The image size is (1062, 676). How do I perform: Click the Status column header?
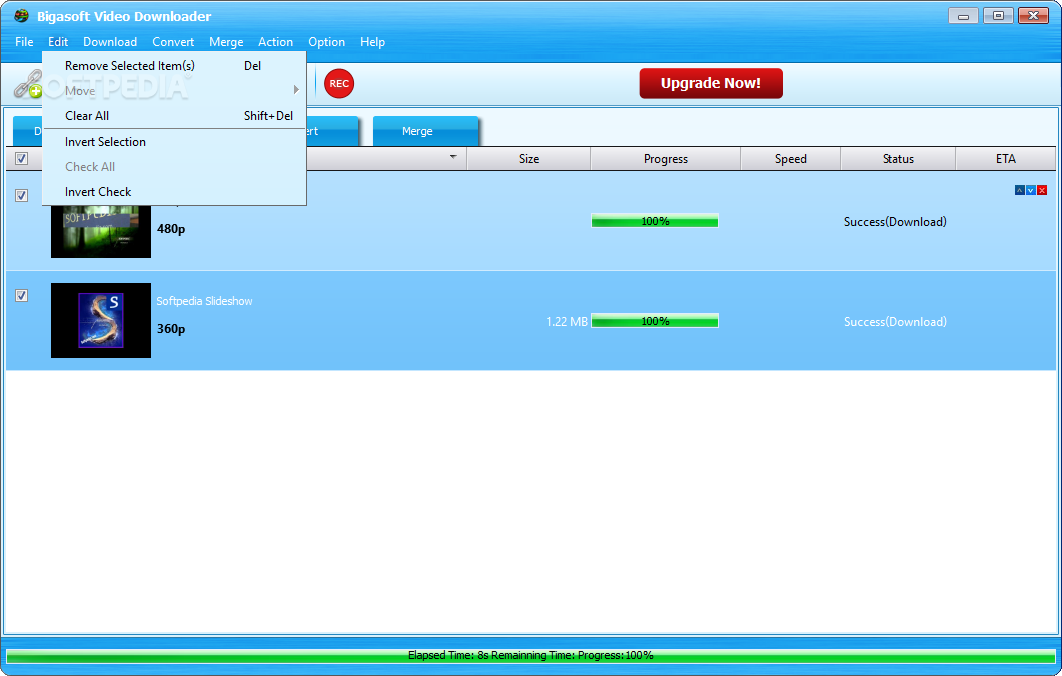click(x=898, y=159)
